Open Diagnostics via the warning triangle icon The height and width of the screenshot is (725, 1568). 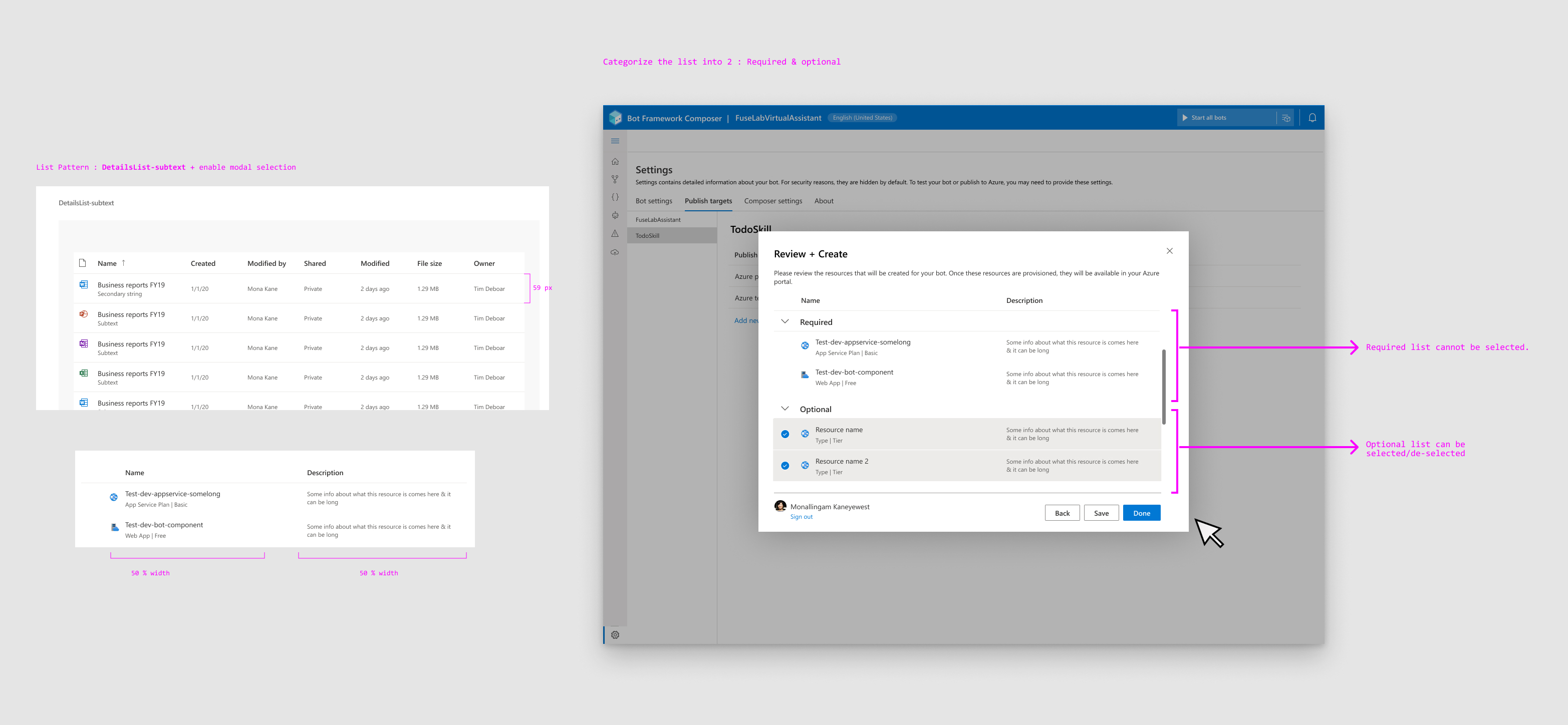tap(615, 233)
